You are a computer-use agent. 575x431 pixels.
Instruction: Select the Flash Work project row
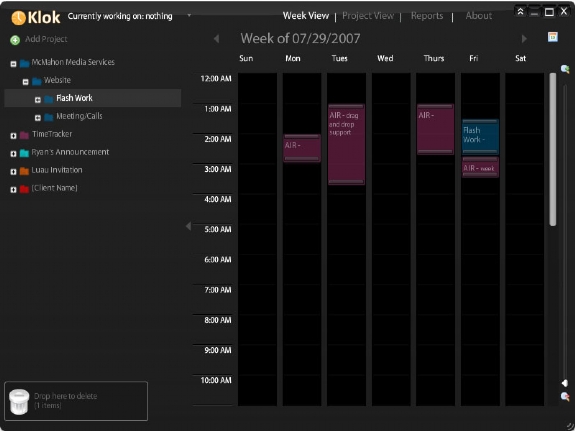tap(93, 98)
